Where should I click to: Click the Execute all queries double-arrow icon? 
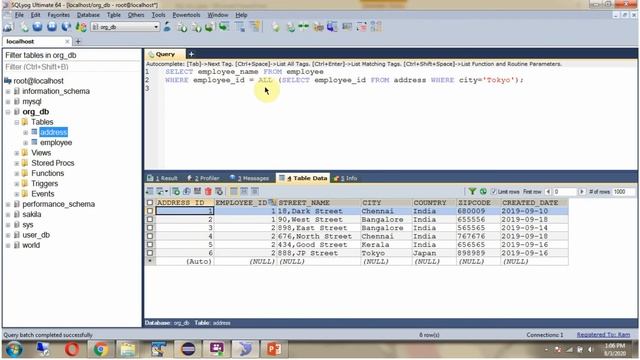tap(52, 27)
